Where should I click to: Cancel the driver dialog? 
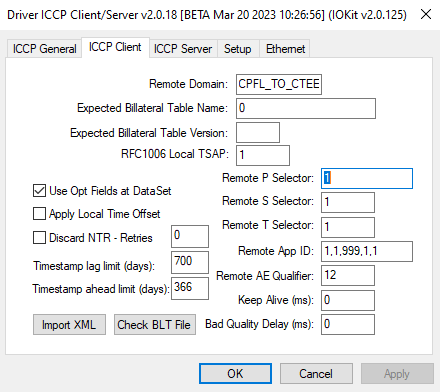click(x=316, y=373)
